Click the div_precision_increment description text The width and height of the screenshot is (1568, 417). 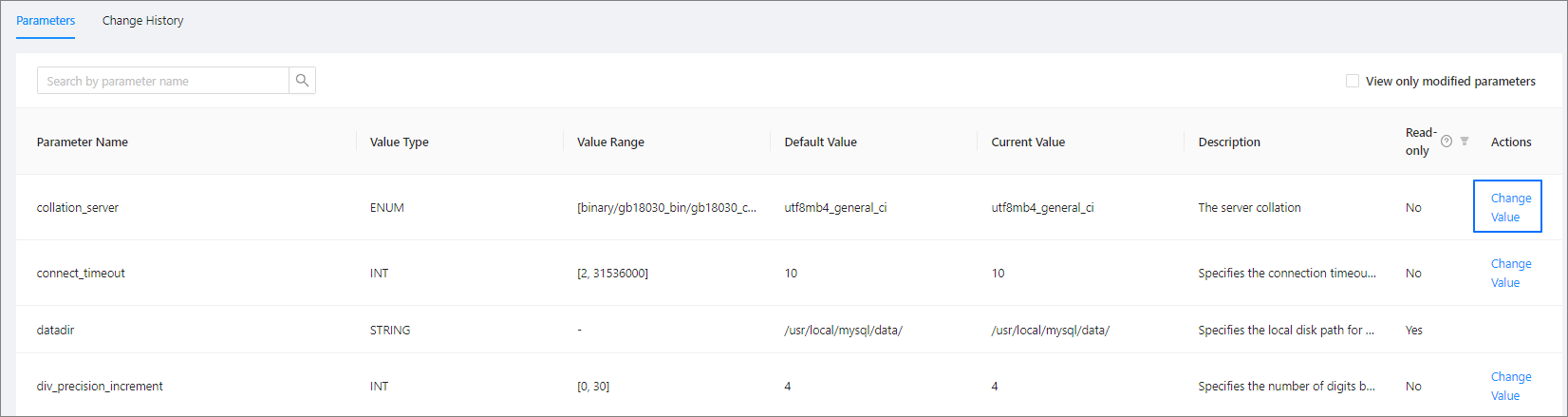point(1286,387)
